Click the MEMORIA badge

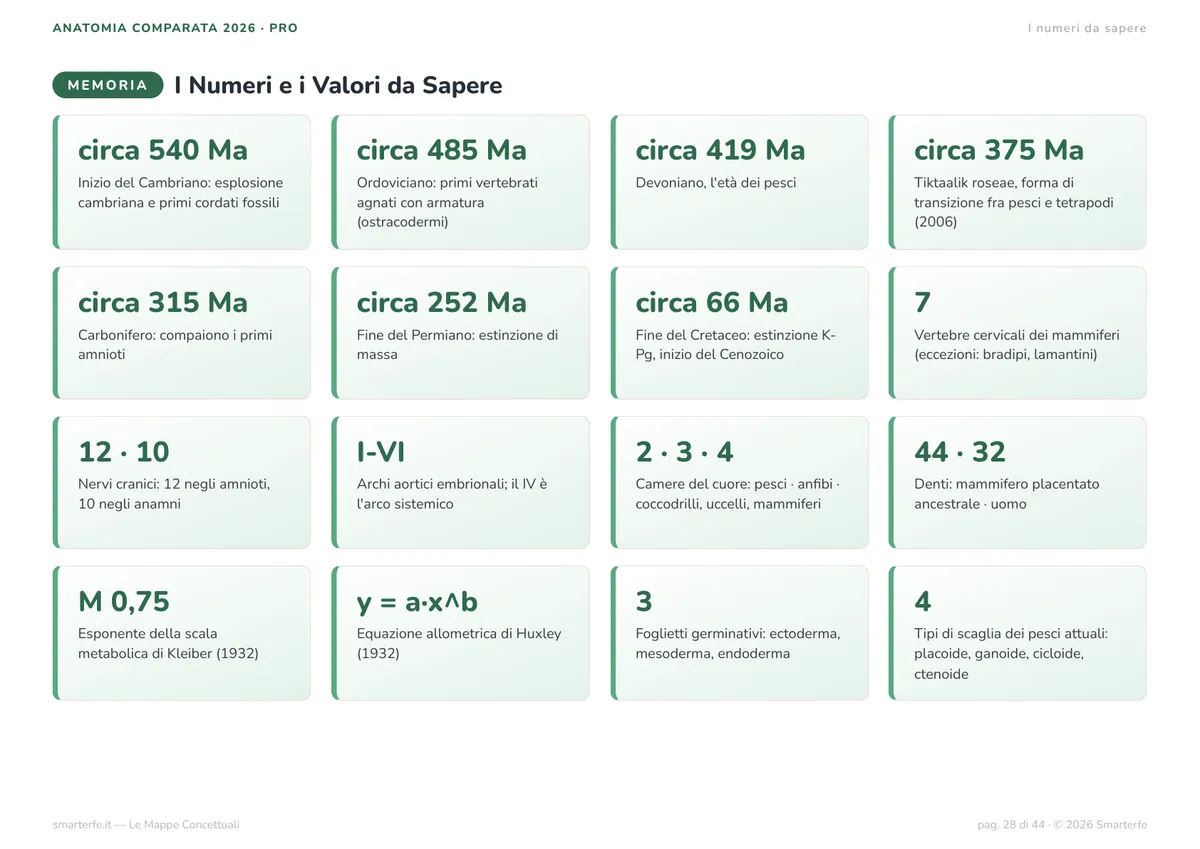pyautogui.click(x=108, y=85)
